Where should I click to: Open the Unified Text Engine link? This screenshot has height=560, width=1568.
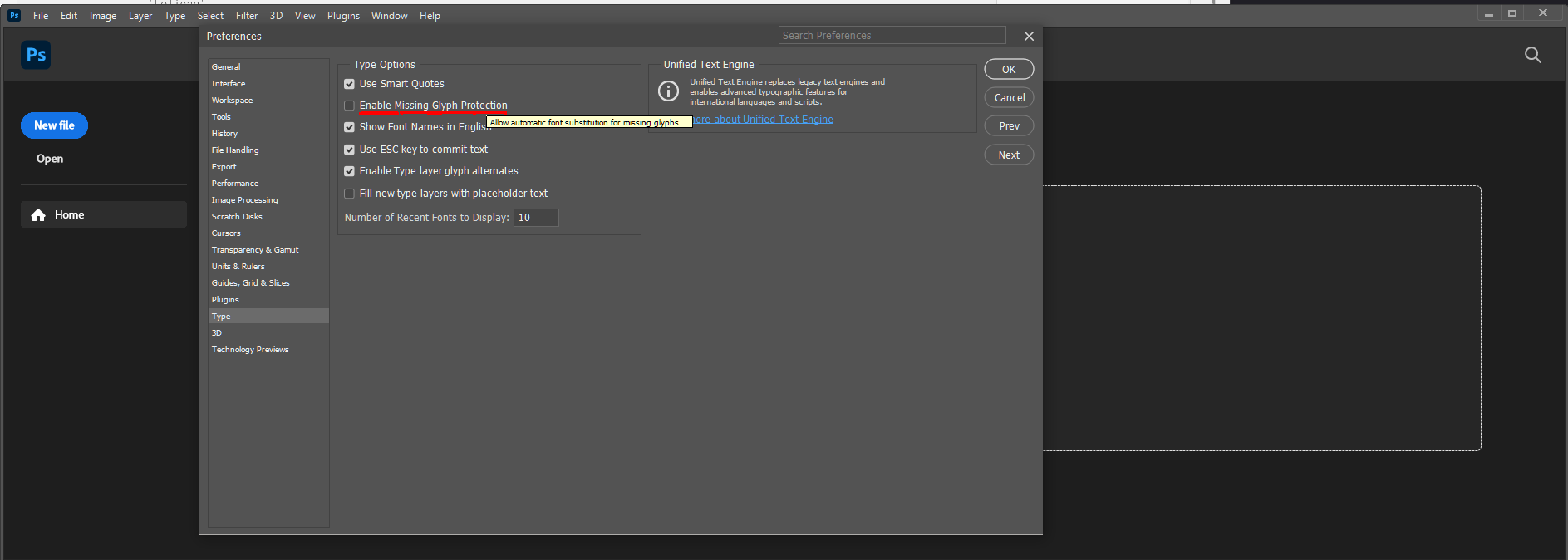coord(763,120)
